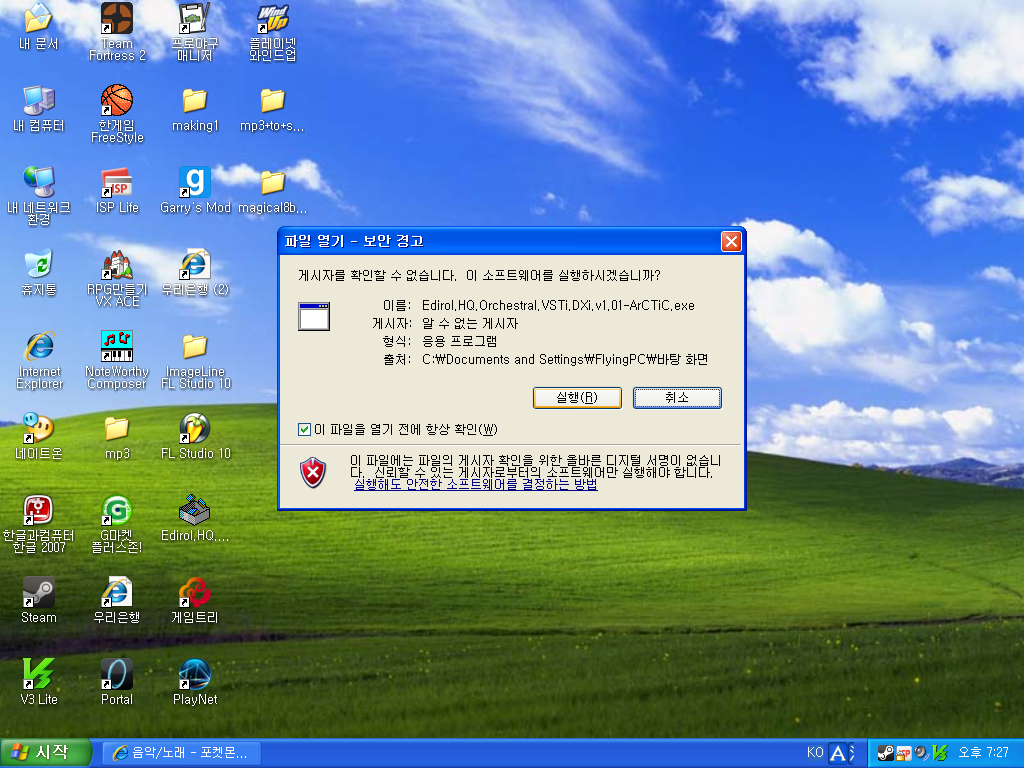The height and width of the screenshot is (768, 1024).
Task: Click the file name Edirol.HQ.Orchestral.VSTi.DXi.v1.01-ArCTiC.exe
Action: (558, 306)
